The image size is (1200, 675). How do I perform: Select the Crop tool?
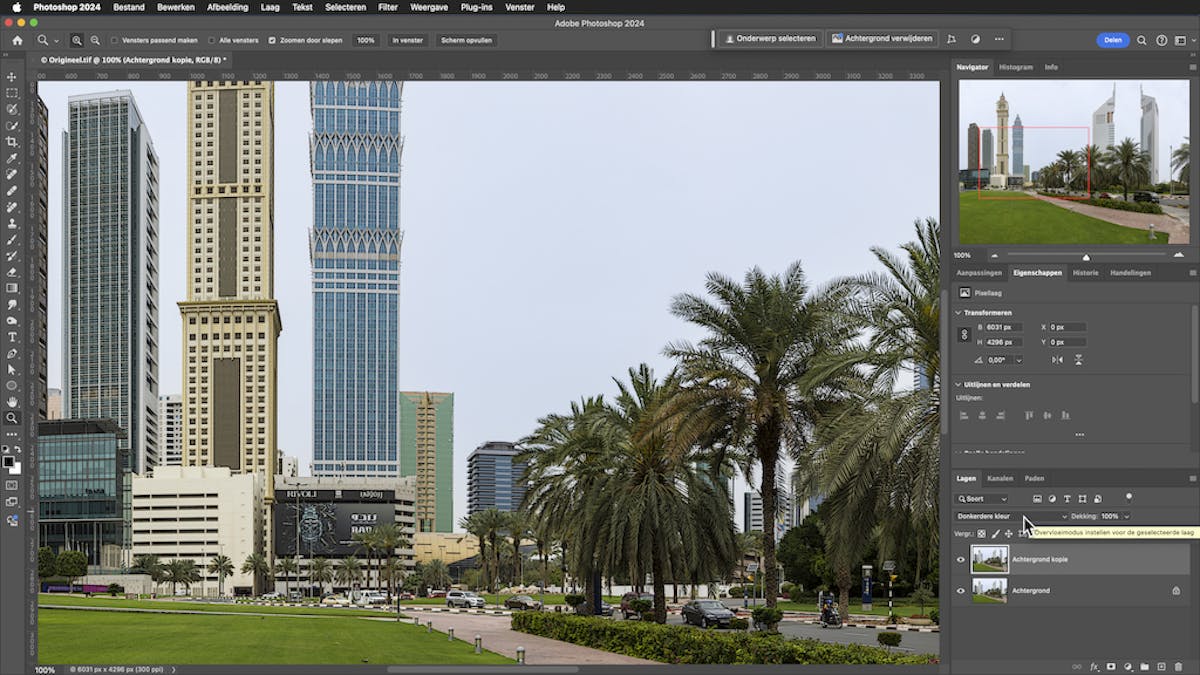point(12,142)
